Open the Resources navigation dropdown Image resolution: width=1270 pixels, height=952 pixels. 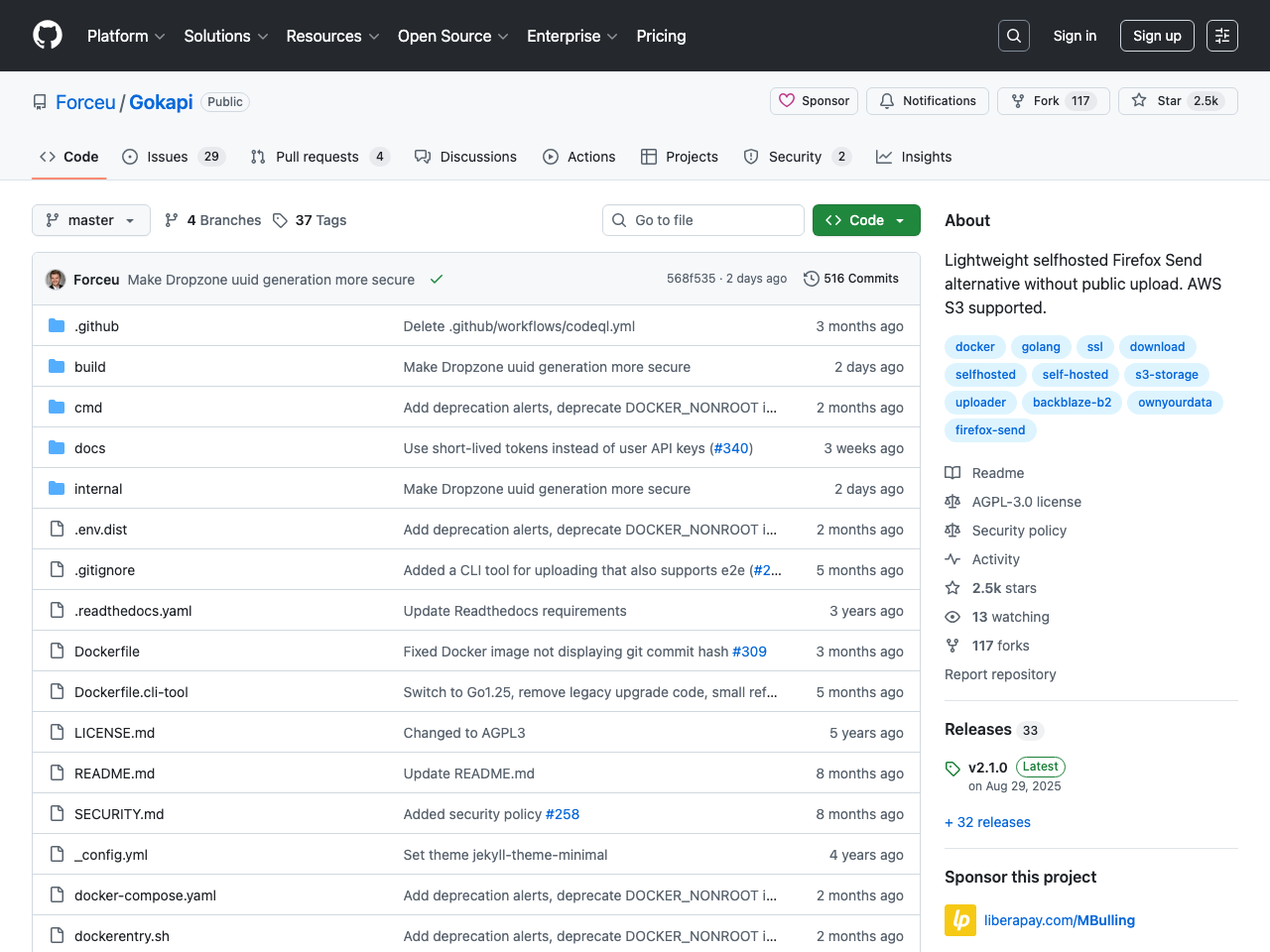pyautogui.click(x=331, y=36)
